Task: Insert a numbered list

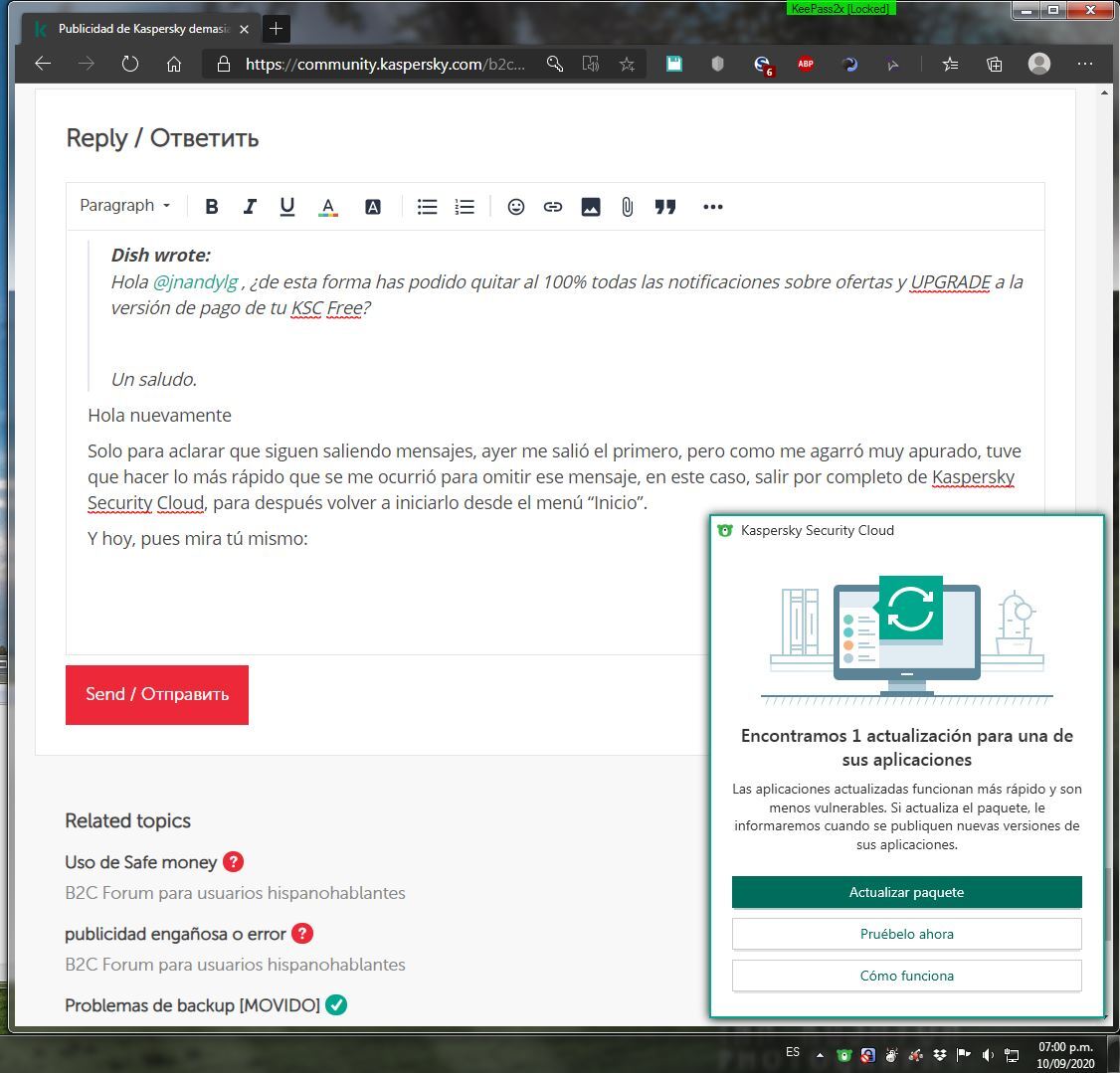Action: [x=465, y=206]
